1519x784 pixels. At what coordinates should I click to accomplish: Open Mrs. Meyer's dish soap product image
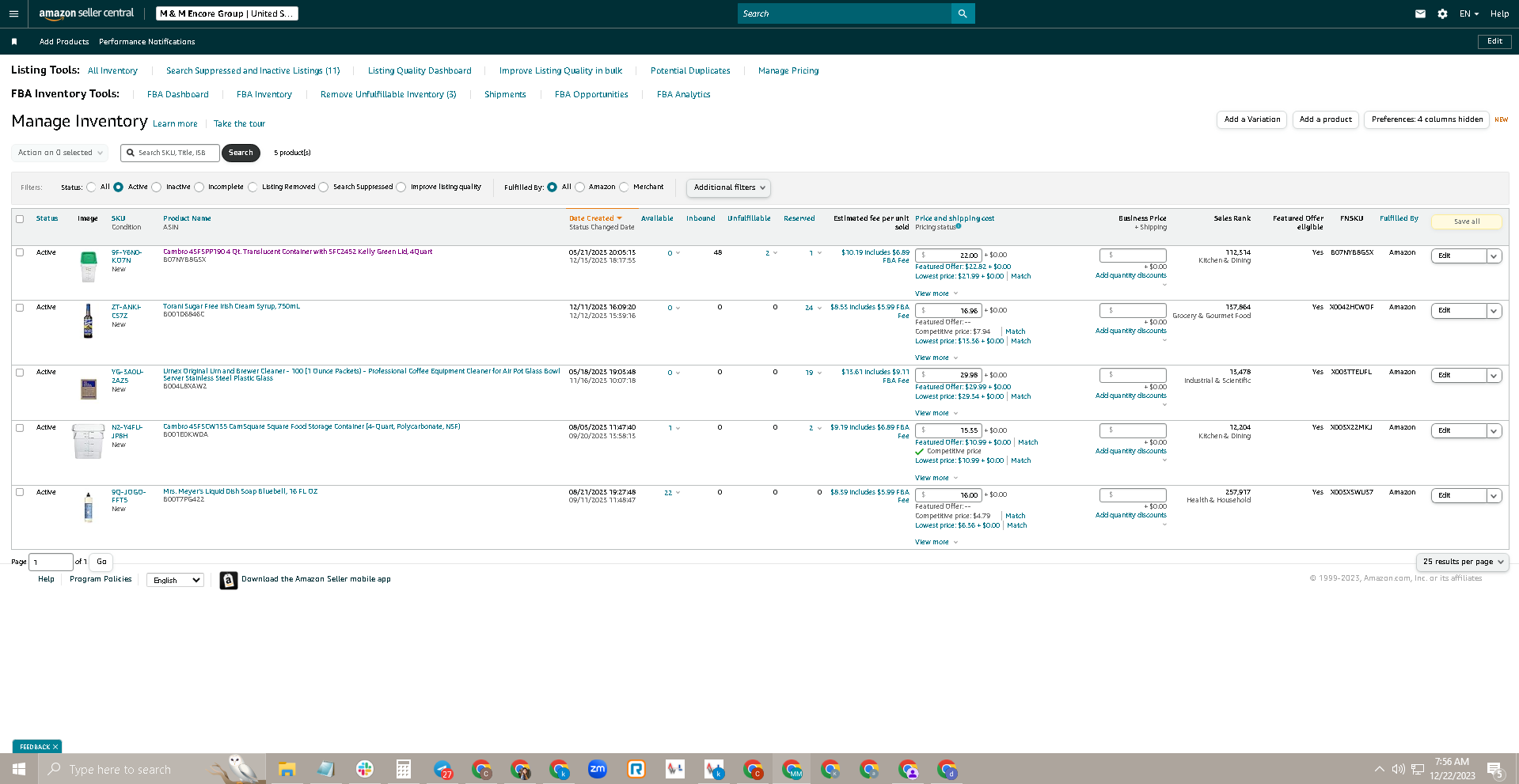click(x=89, y=506)
